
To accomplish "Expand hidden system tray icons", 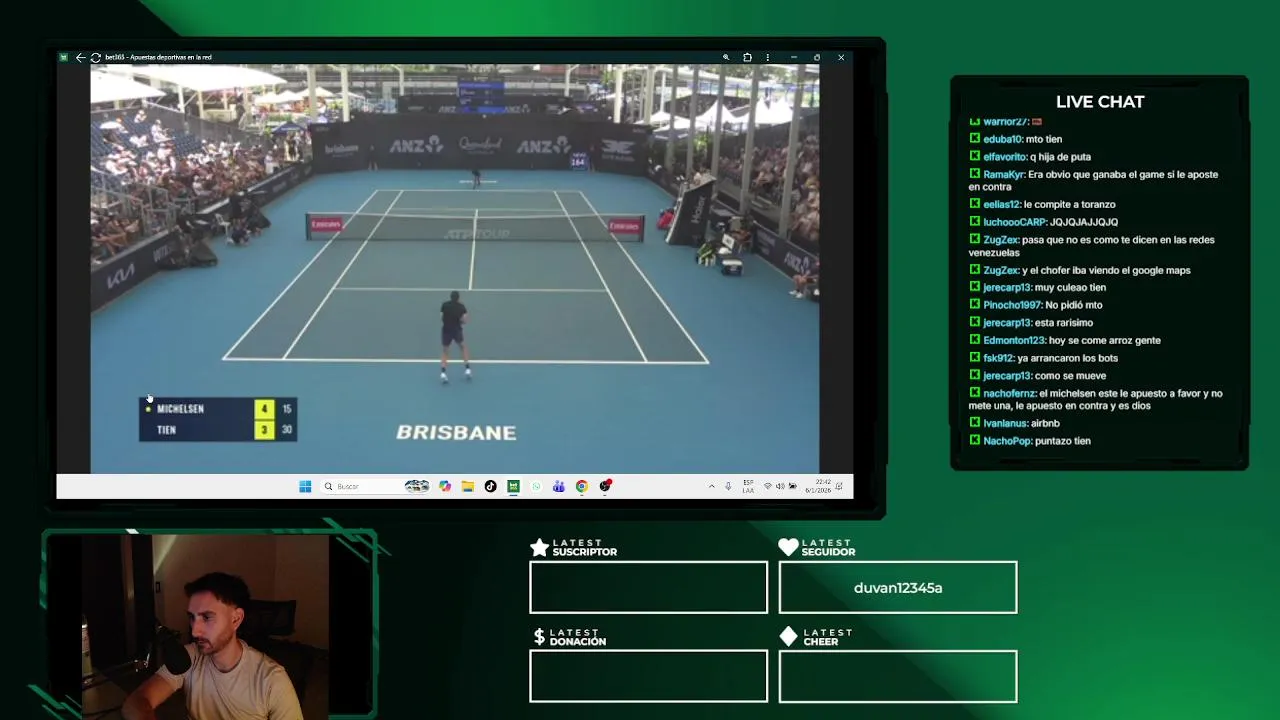I will [712, 486].
